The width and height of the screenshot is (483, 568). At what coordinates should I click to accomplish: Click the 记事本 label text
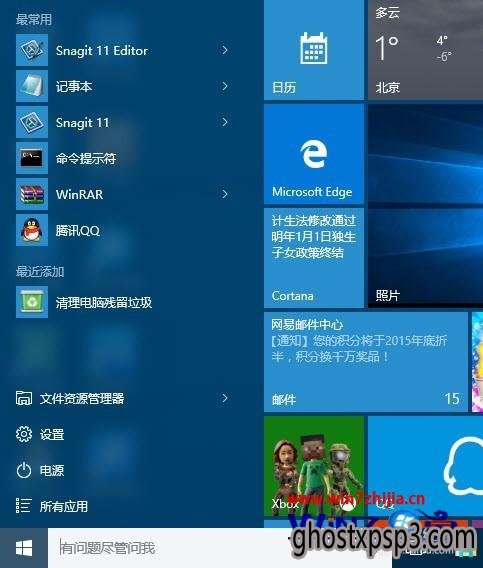74,86
